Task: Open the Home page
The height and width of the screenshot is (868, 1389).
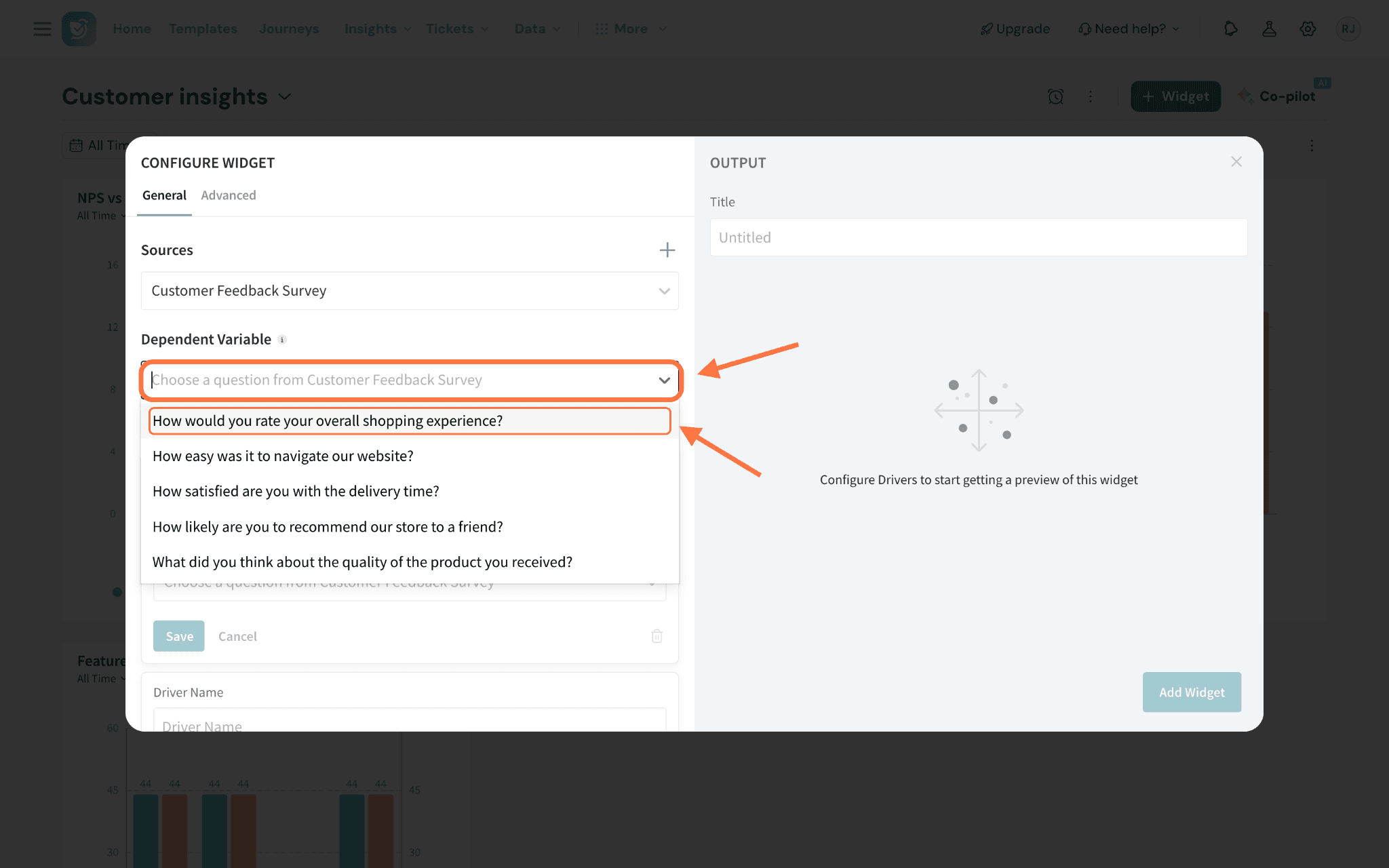Action: tap(132, 28)
